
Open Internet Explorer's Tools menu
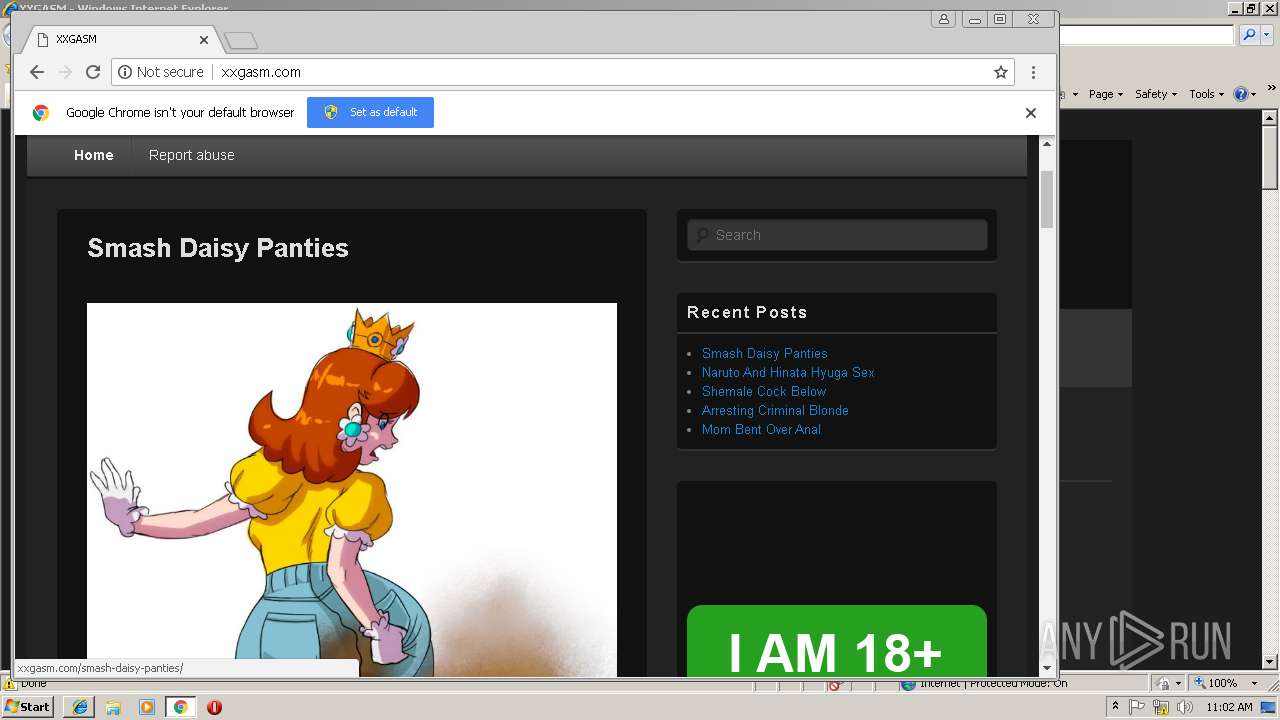point(1206,94)
